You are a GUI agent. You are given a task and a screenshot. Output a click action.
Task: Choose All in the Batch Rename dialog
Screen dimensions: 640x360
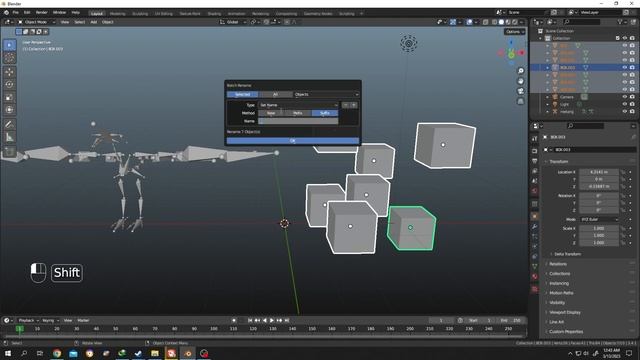click(276, 95)
